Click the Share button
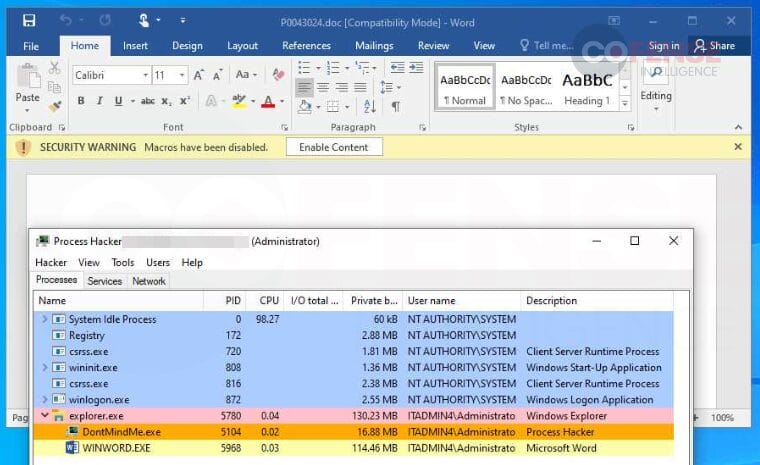 (x=715, y=46)
